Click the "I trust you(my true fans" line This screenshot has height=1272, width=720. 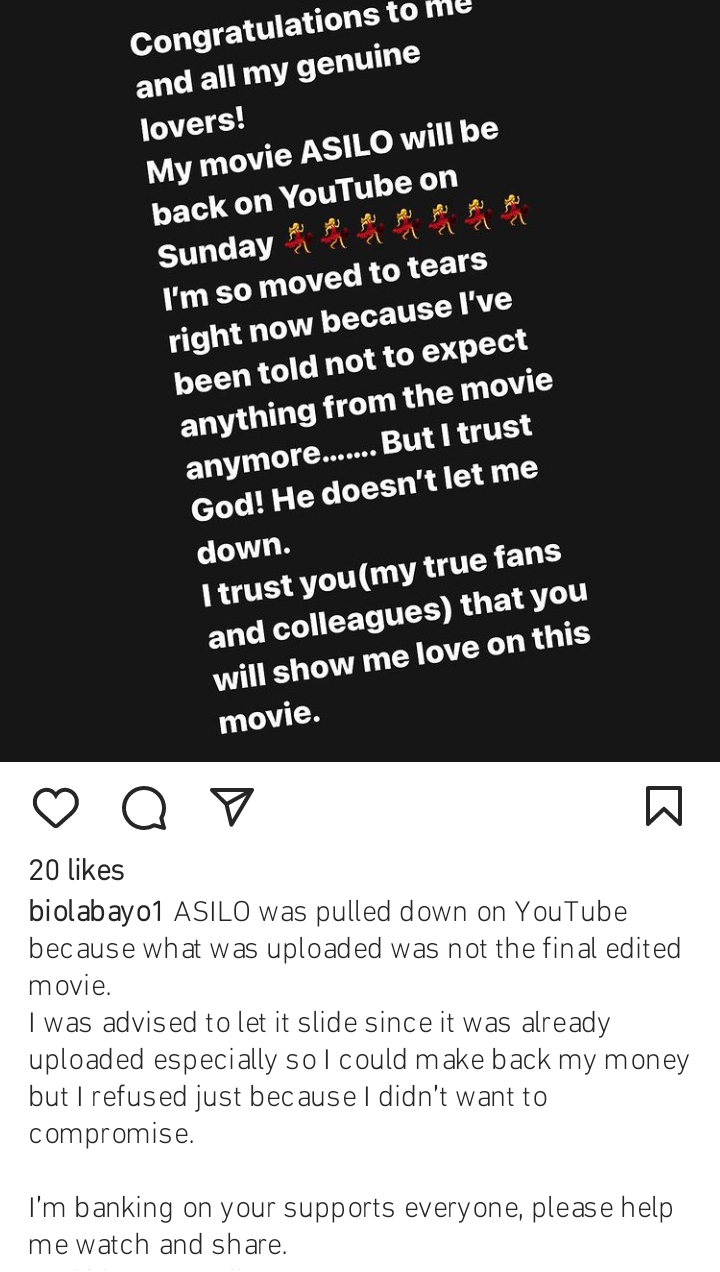[382, 573]
